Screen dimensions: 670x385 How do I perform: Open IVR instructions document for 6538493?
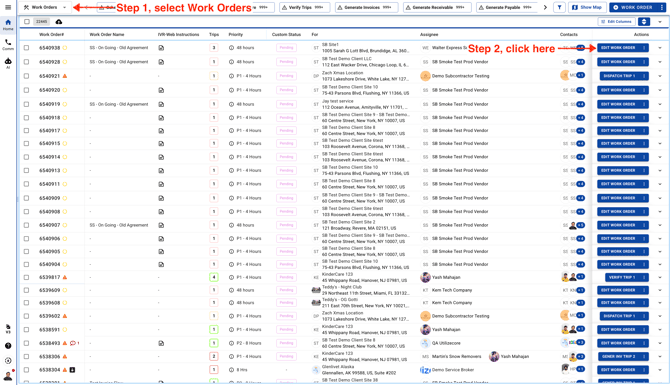click(x=161, y=343)
